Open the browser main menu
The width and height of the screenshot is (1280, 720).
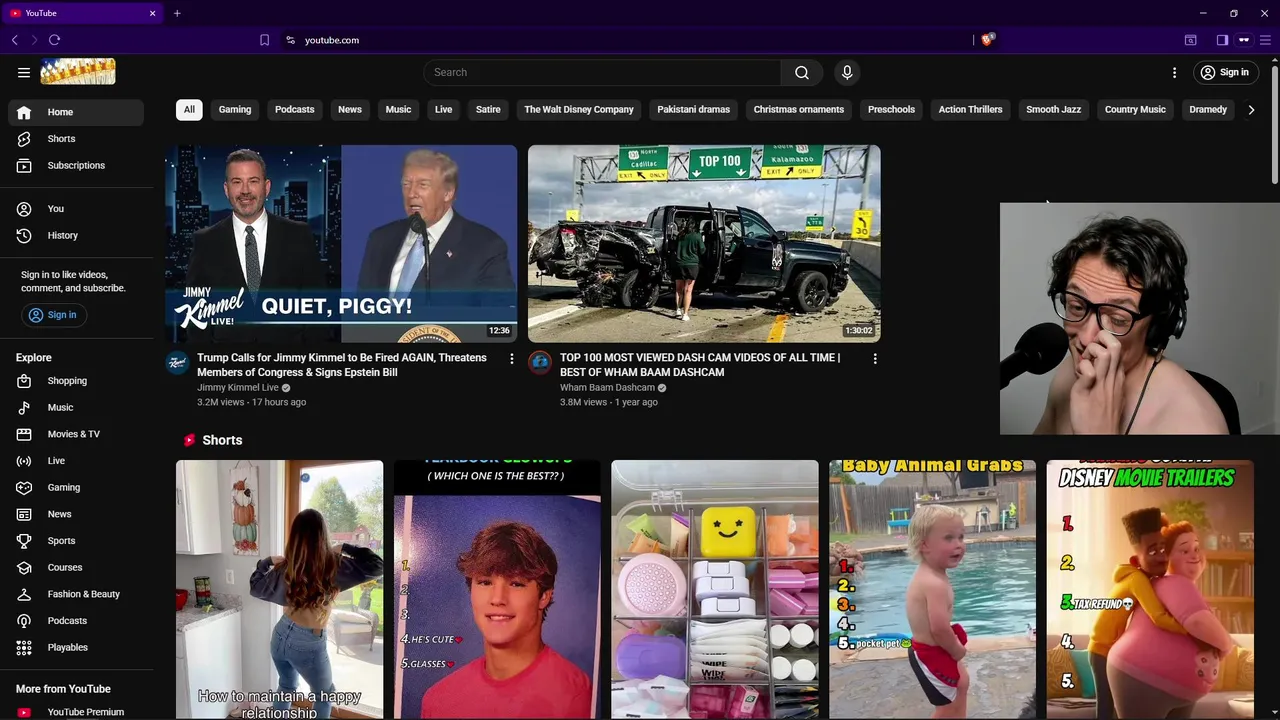pyautogui.click(x=1265, y=40)
